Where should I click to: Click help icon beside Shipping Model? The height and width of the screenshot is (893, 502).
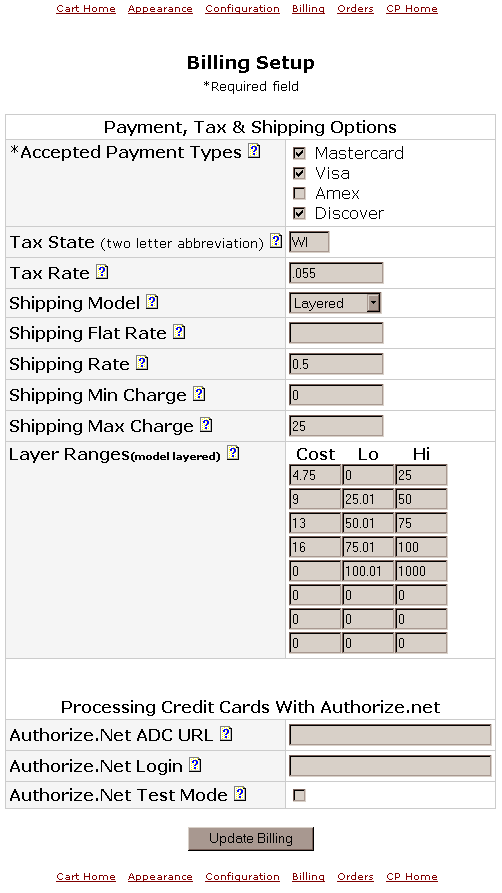[152, 302]
